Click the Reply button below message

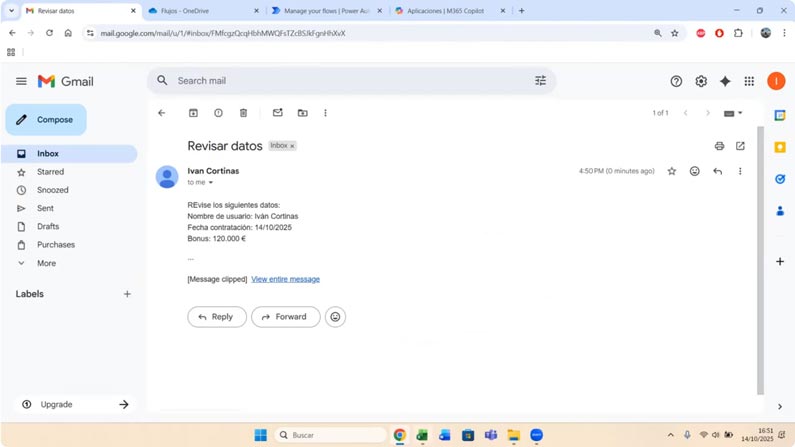(x=217, y=317)
